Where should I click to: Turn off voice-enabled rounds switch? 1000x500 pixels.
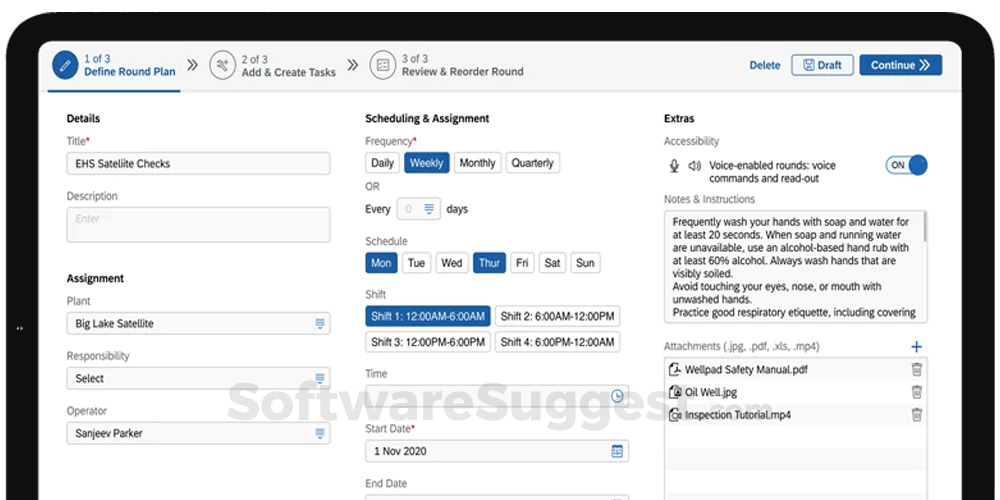pos(906,165)
